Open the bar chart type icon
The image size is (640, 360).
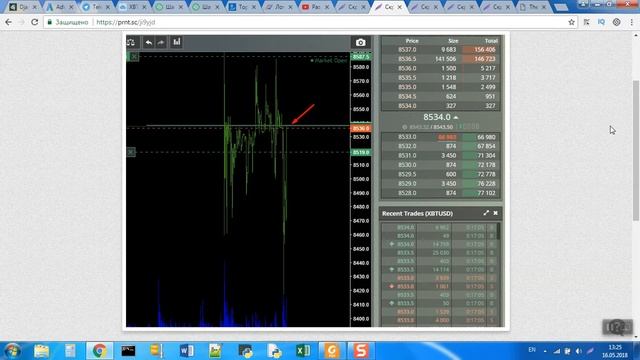pos(176,42)
